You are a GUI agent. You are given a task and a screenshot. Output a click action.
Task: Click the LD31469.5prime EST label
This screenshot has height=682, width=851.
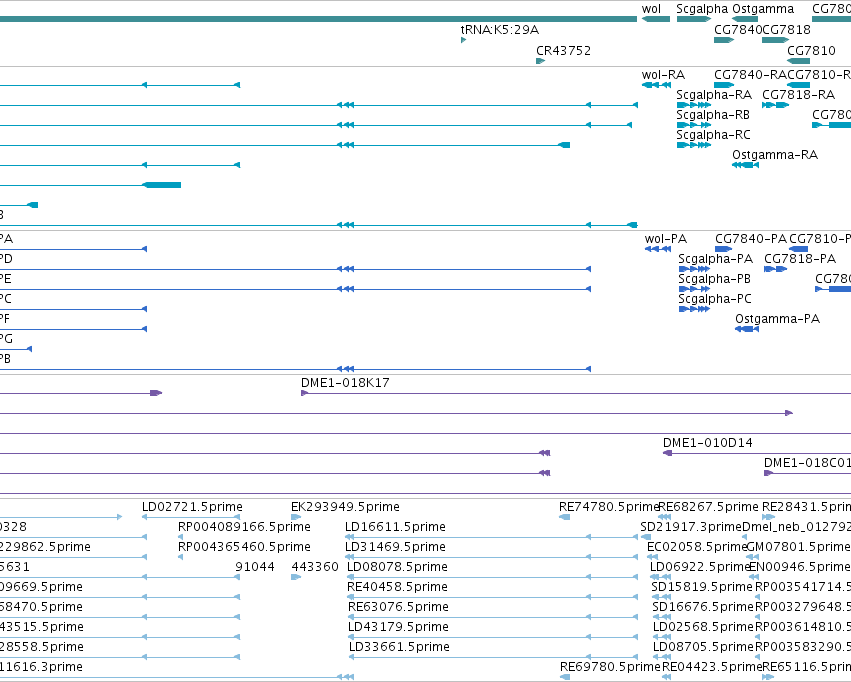click(x=395, y=547)
